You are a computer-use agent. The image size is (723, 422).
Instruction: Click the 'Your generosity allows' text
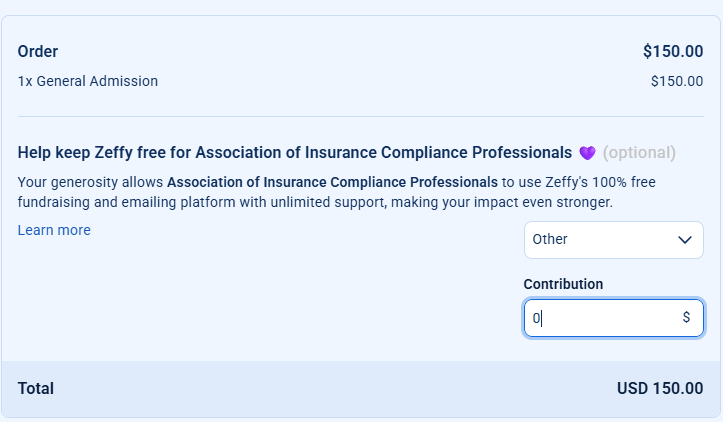point(90,182)
